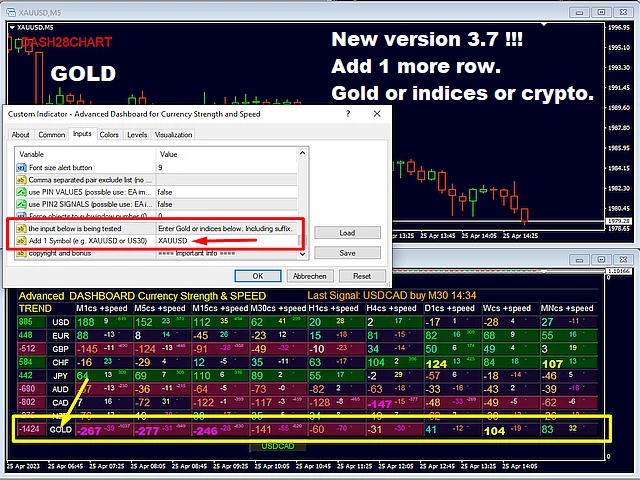Switch to the Colors tab
Screen dimensions: 640x480
(x=109, y=134)
